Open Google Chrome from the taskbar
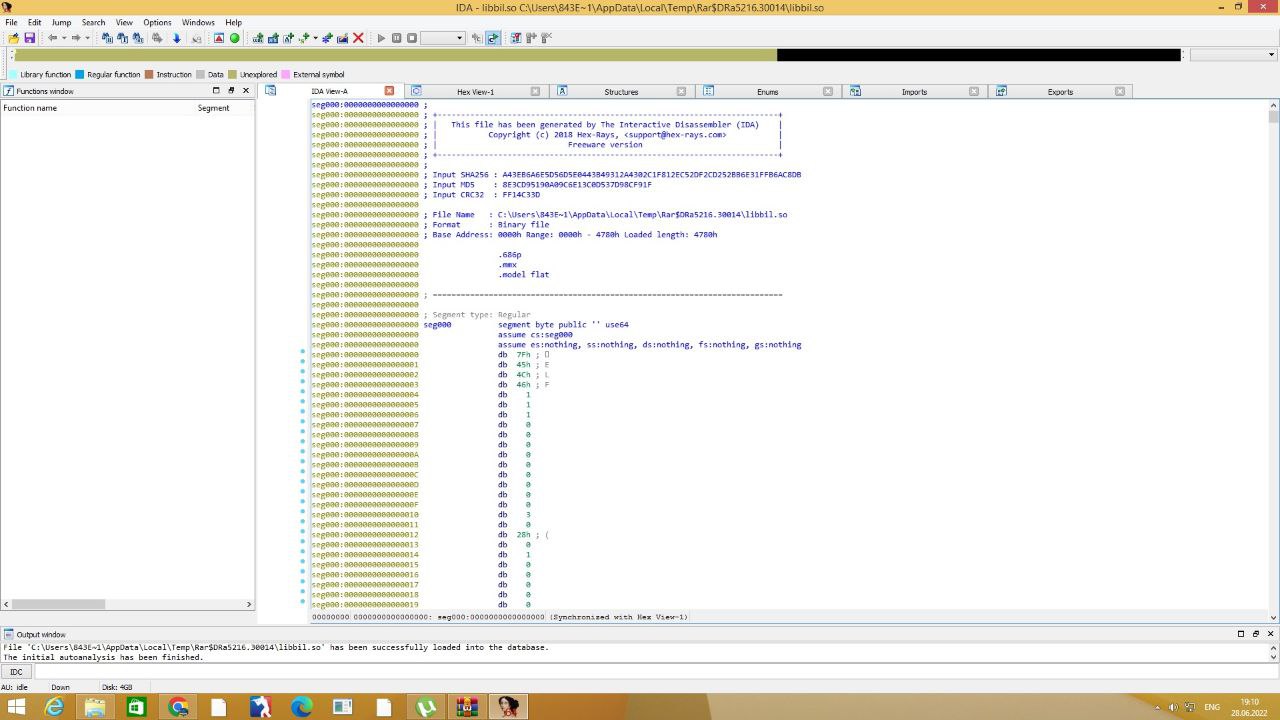The height and width of the screenshot is (720, 1280). tap(178, 707)
